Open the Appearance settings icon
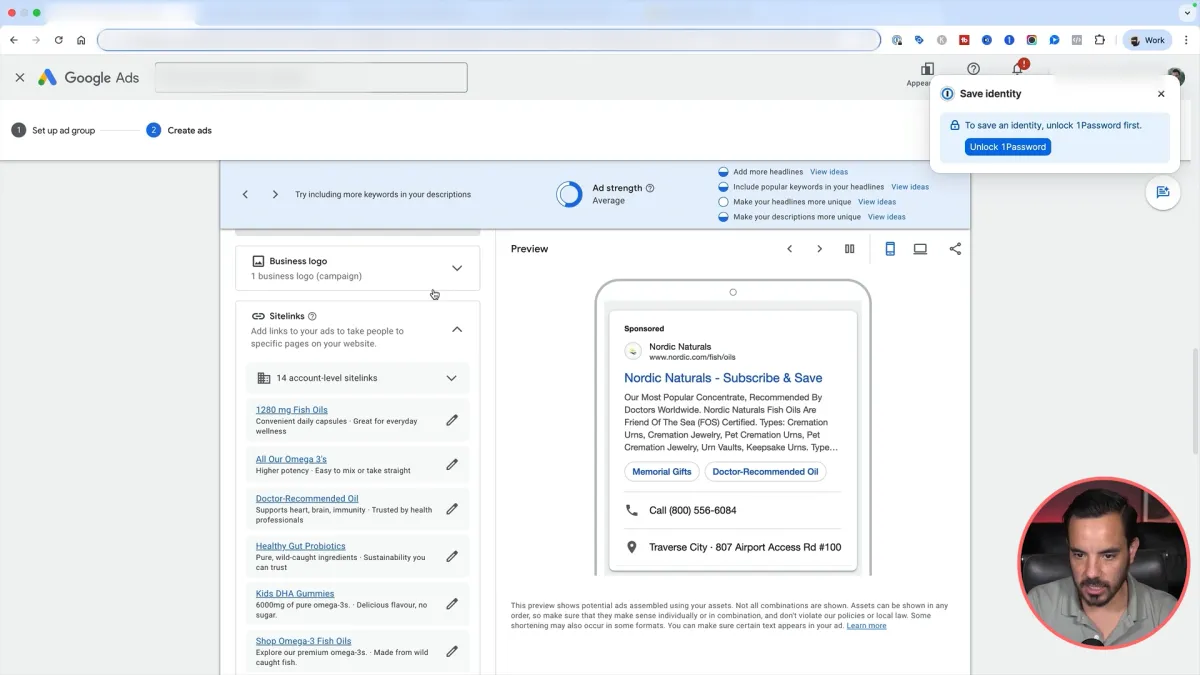This screenshot has width=1200, height=675. tap(927, 69)
